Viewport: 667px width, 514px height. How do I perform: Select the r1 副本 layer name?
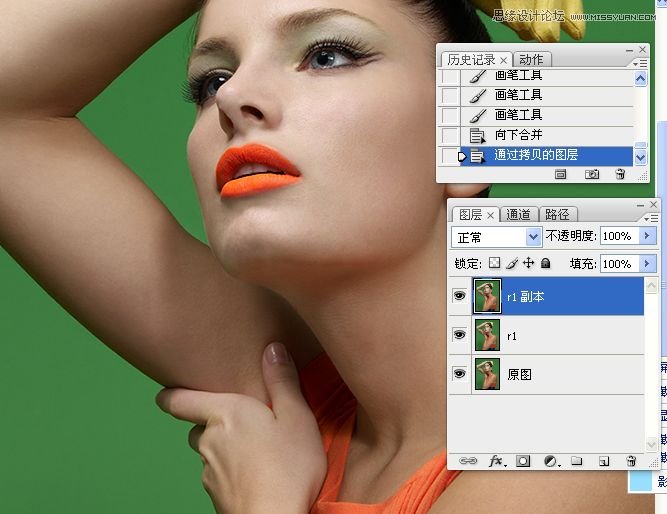coord(525,297)
